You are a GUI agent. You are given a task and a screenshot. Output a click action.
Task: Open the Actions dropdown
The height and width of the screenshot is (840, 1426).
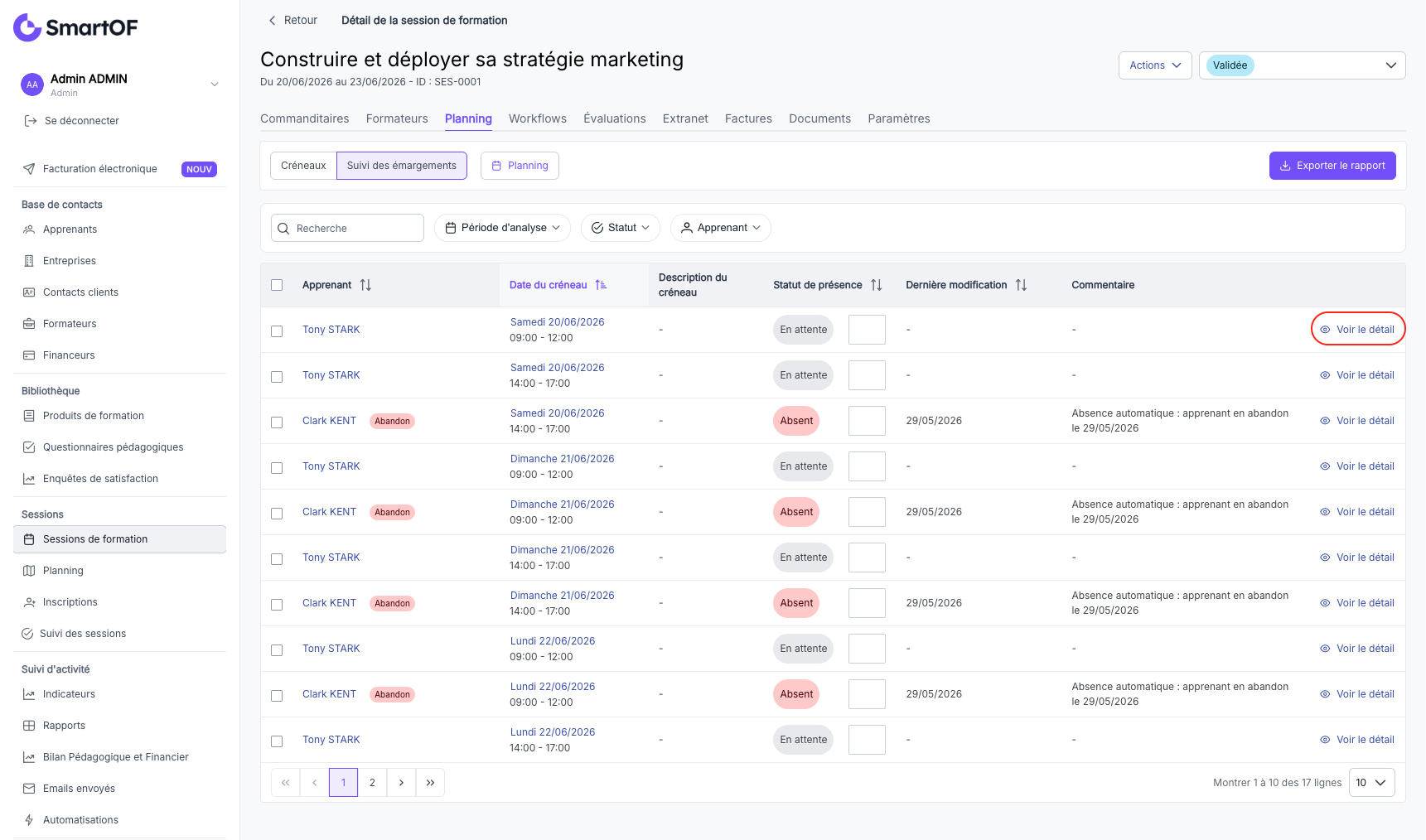coord(1155,65)
